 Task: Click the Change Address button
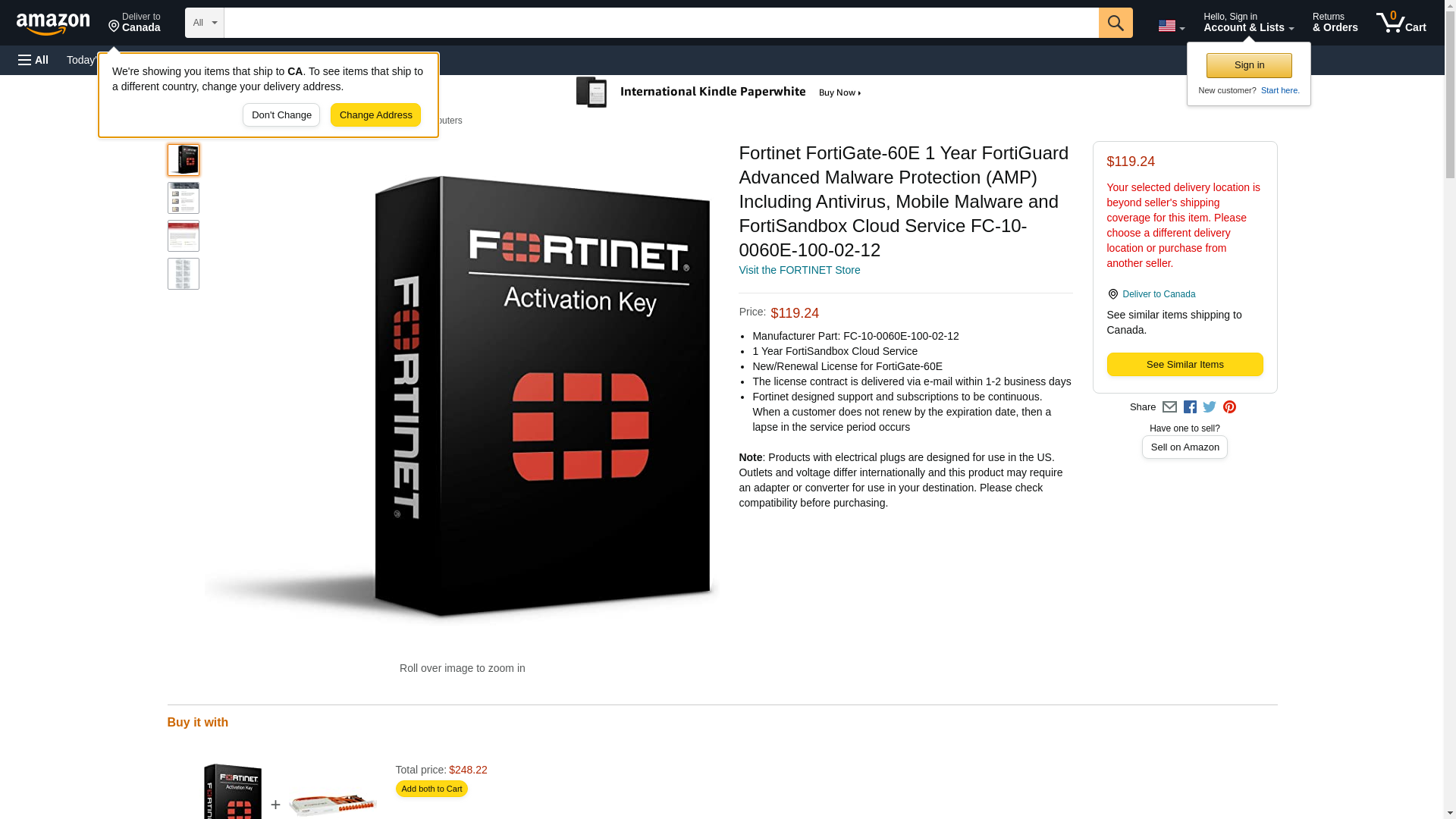click(375, 115)
